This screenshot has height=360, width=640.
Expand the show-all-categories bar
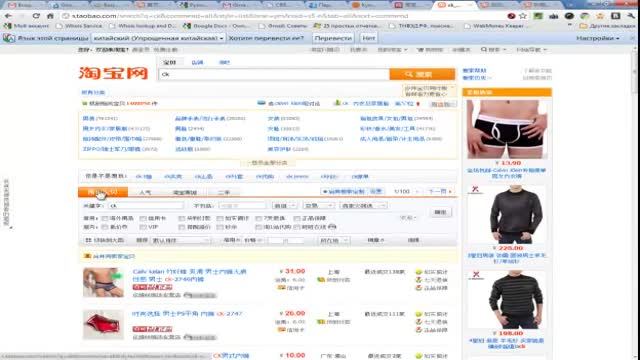tap(268, 163)
